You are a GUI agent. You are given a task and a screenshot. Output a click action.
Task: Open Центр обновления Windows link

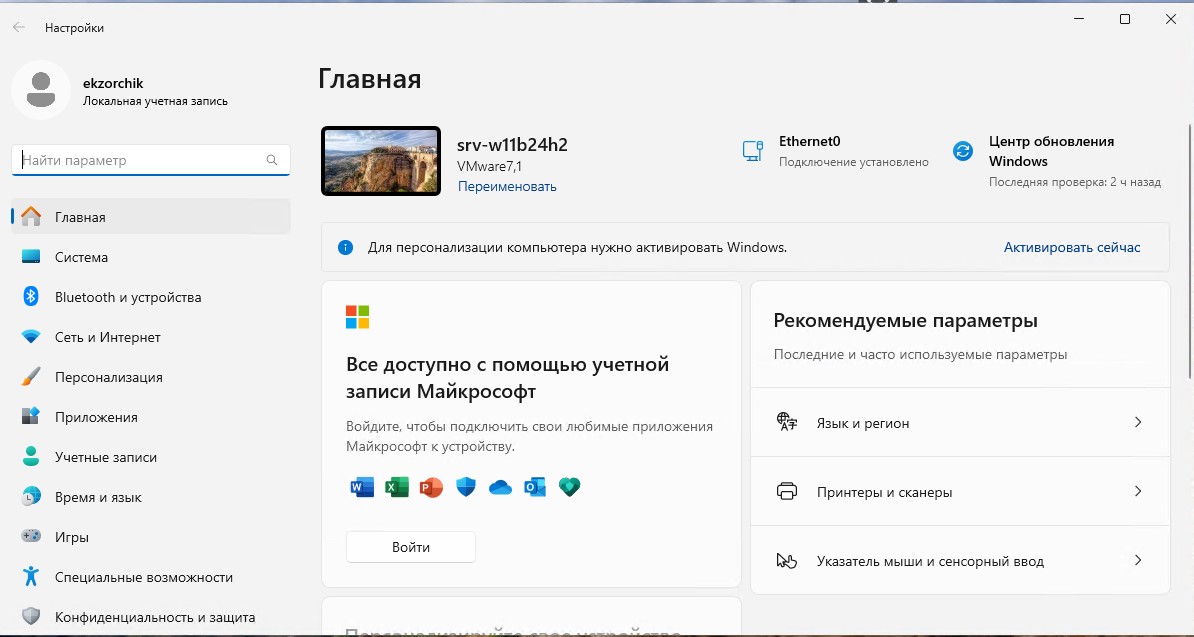[x=1052, y=151]
